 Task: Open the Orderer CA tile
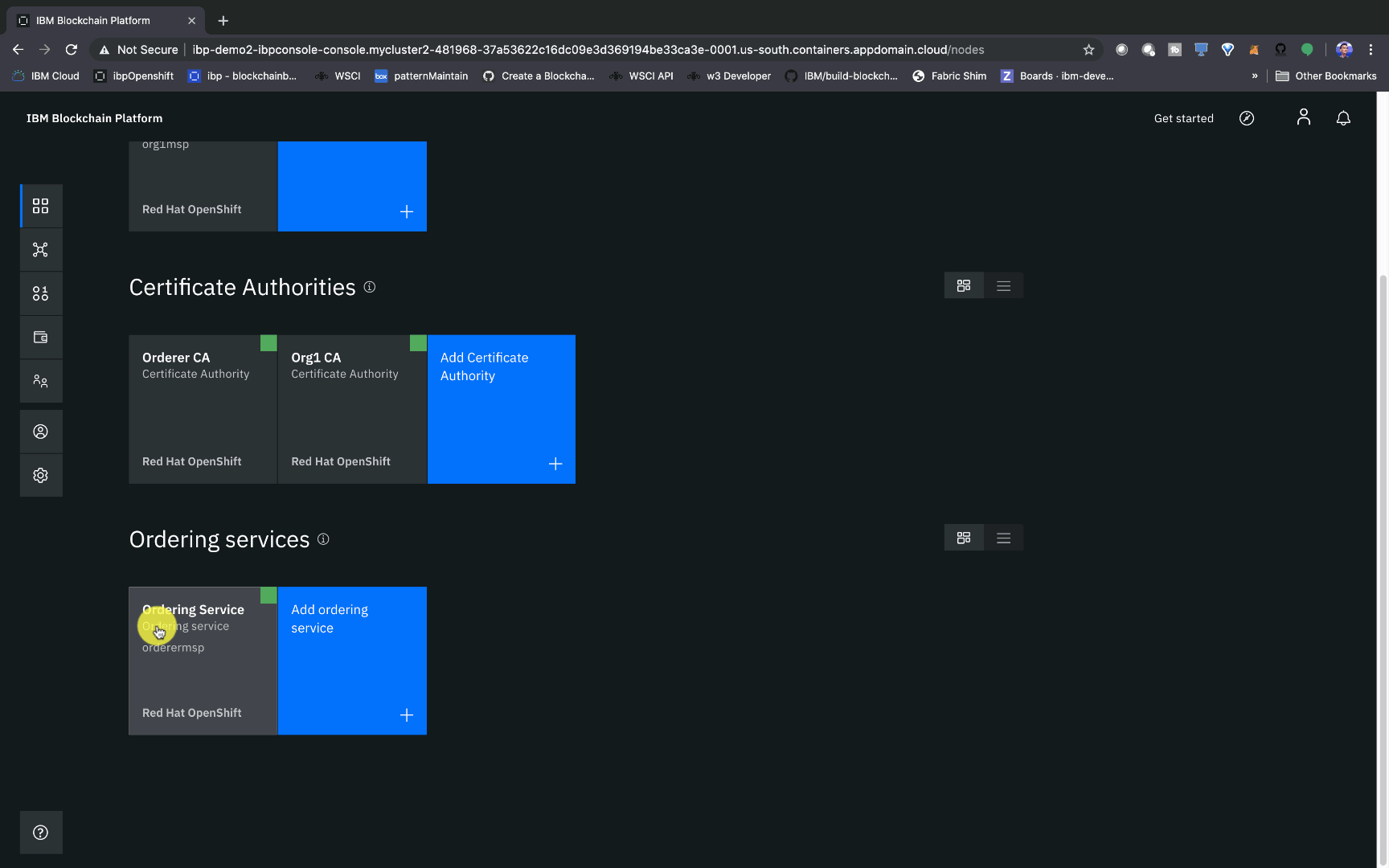click(203, 409)
